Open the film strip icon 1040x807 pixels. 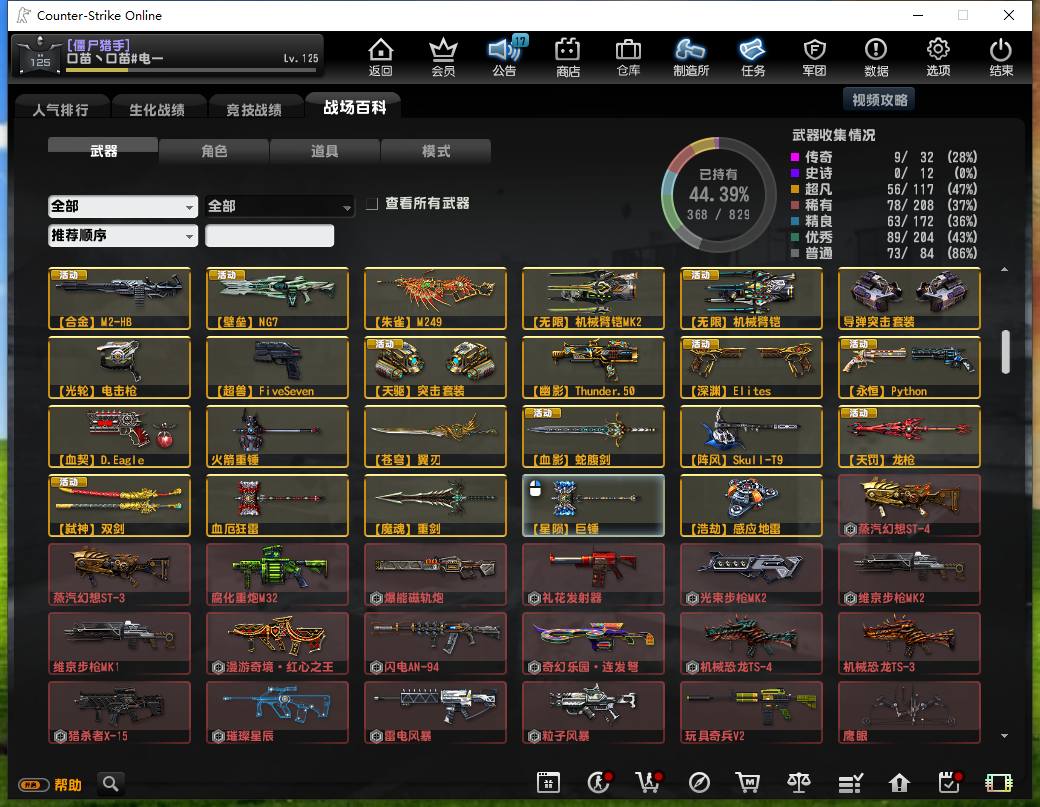pyautogui.click(x=998, y=783)
